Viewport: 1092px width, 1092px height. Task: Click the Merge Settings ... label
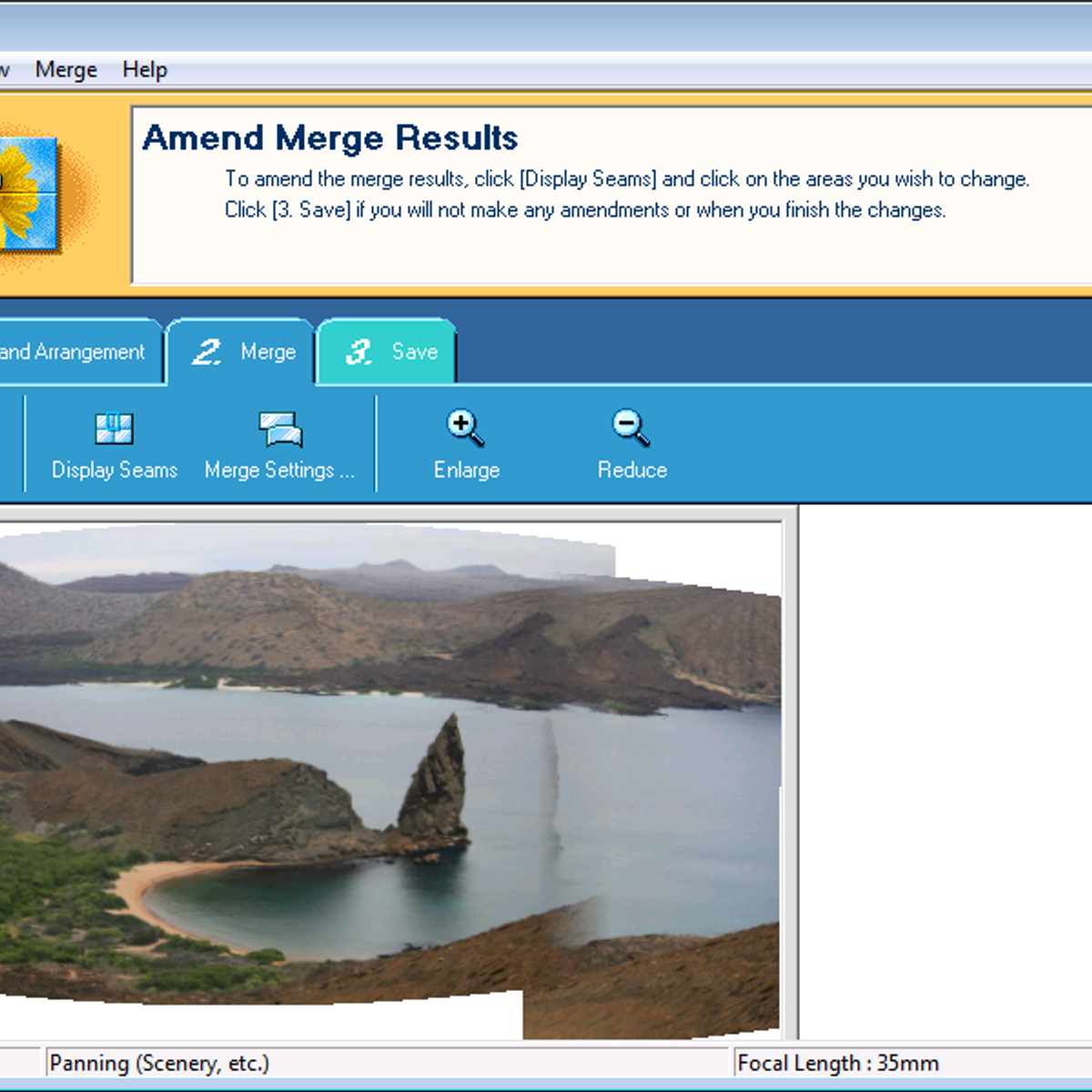tap(279, 470)
